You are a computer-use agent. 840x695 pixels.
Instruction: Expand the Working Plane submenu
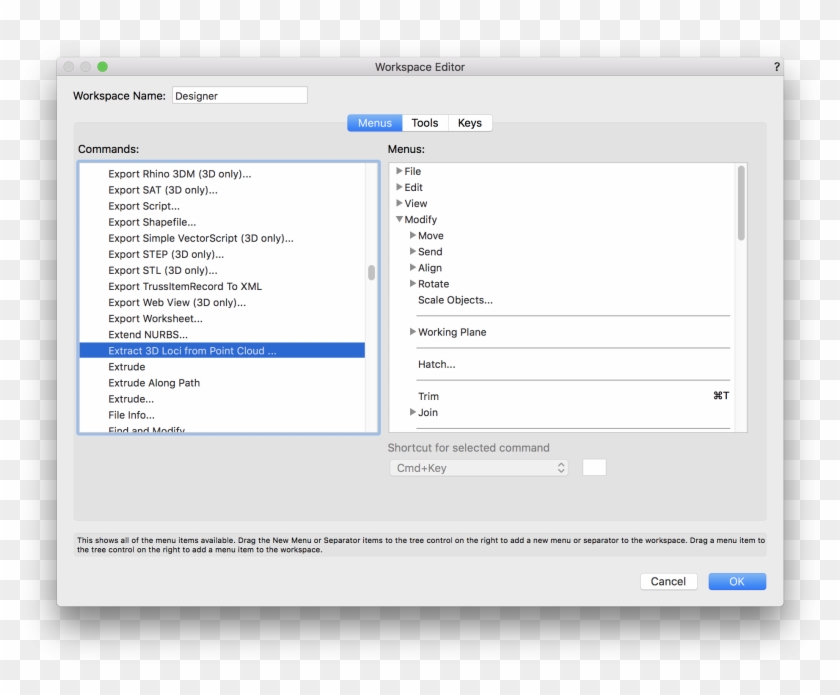point(413,332)
